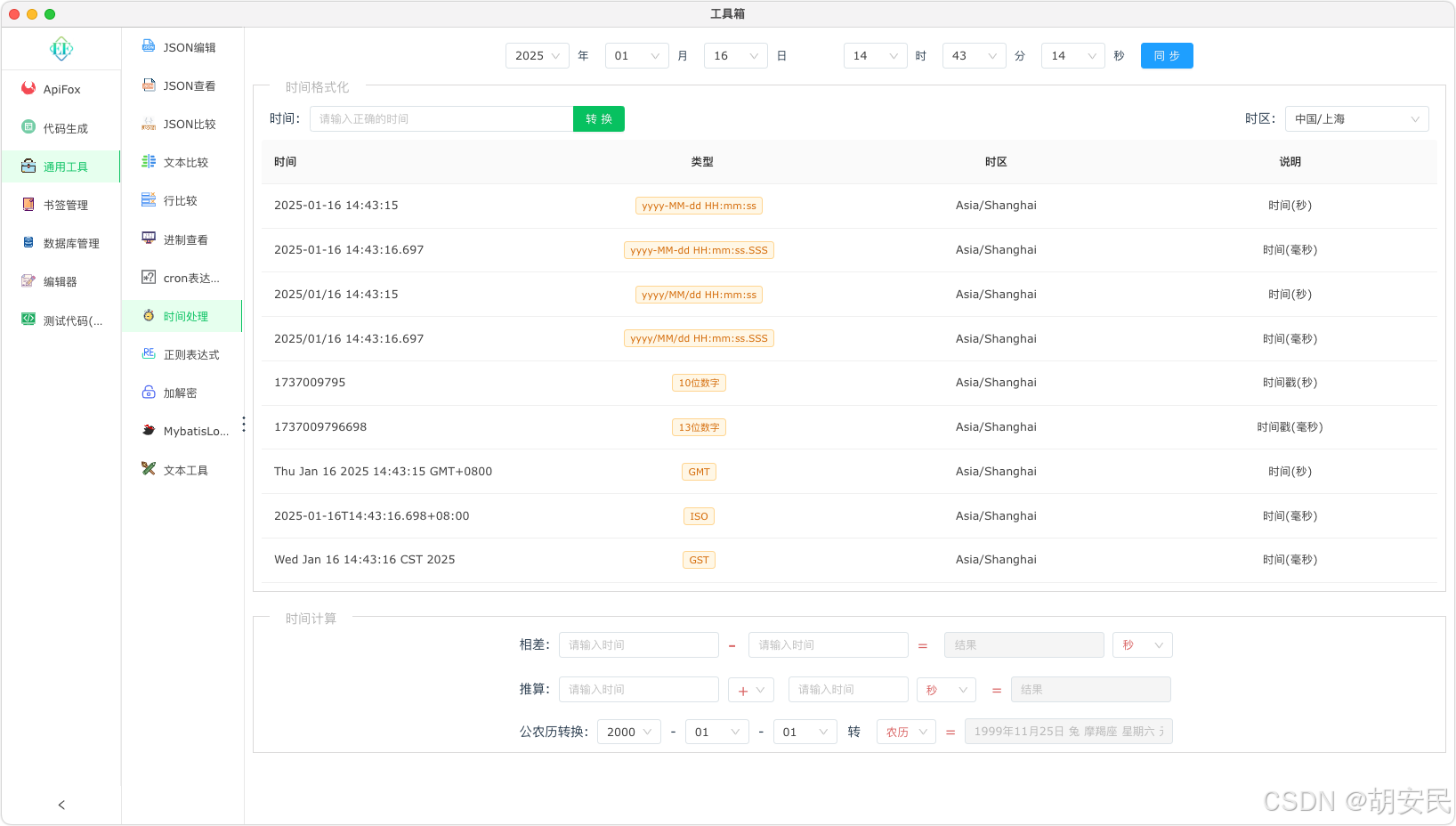This screenshot has width=1456, height=826.
Task: Open the MybatisLog bird icon
Action: [x=149, y=430]
